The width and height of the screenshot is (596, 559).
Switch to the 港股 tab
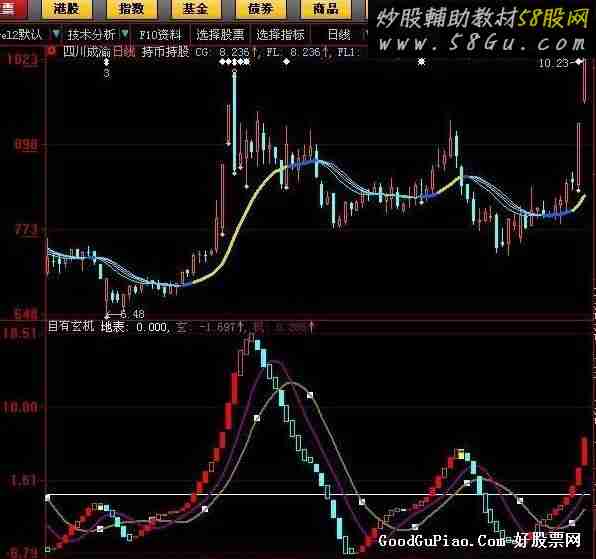pos(67,8)
